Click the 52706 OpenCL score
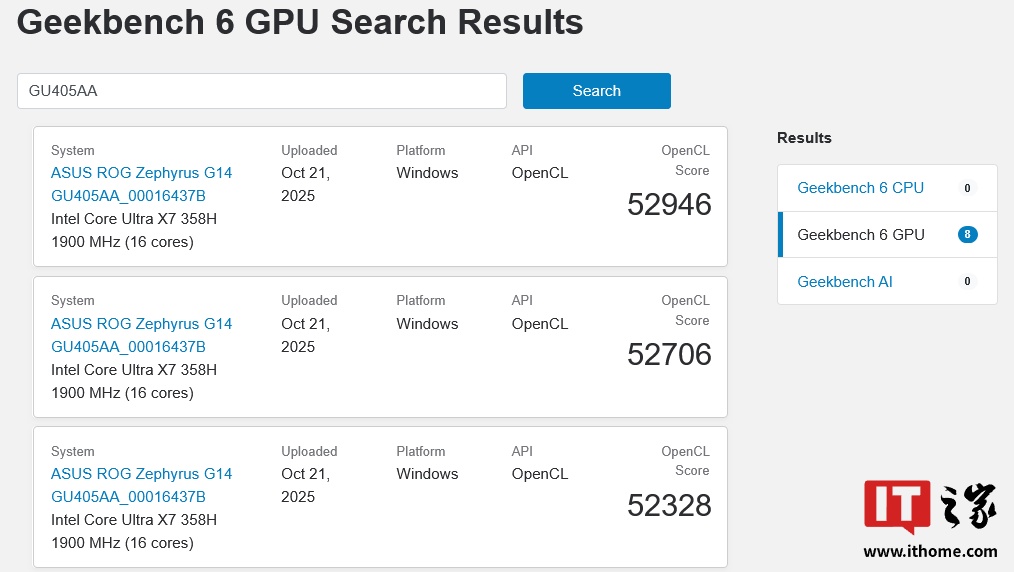Viewport: 1014px width, 572px height. point(669,355)
